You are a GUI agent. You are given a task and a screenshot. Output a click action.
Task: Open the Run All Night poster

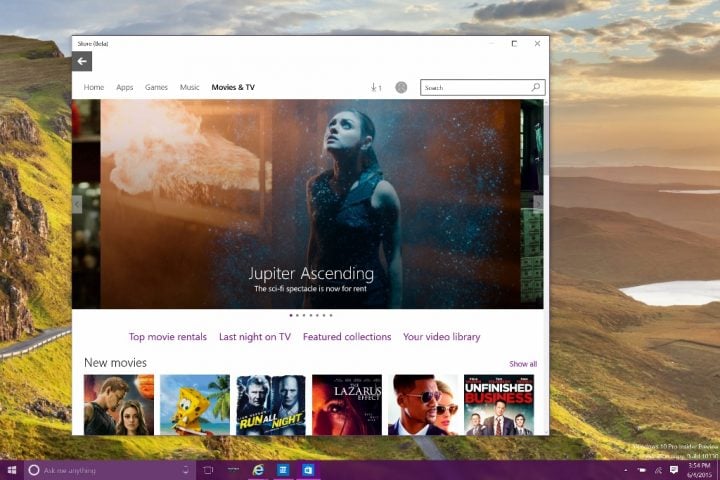click(x=271, y=405)
